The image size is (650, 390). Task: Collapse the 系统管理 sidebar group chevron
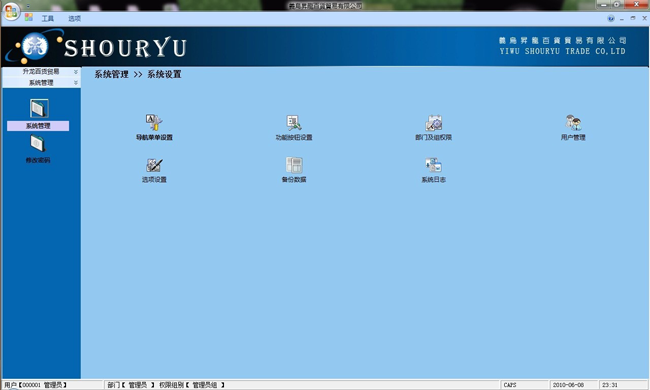pos(76,82)
